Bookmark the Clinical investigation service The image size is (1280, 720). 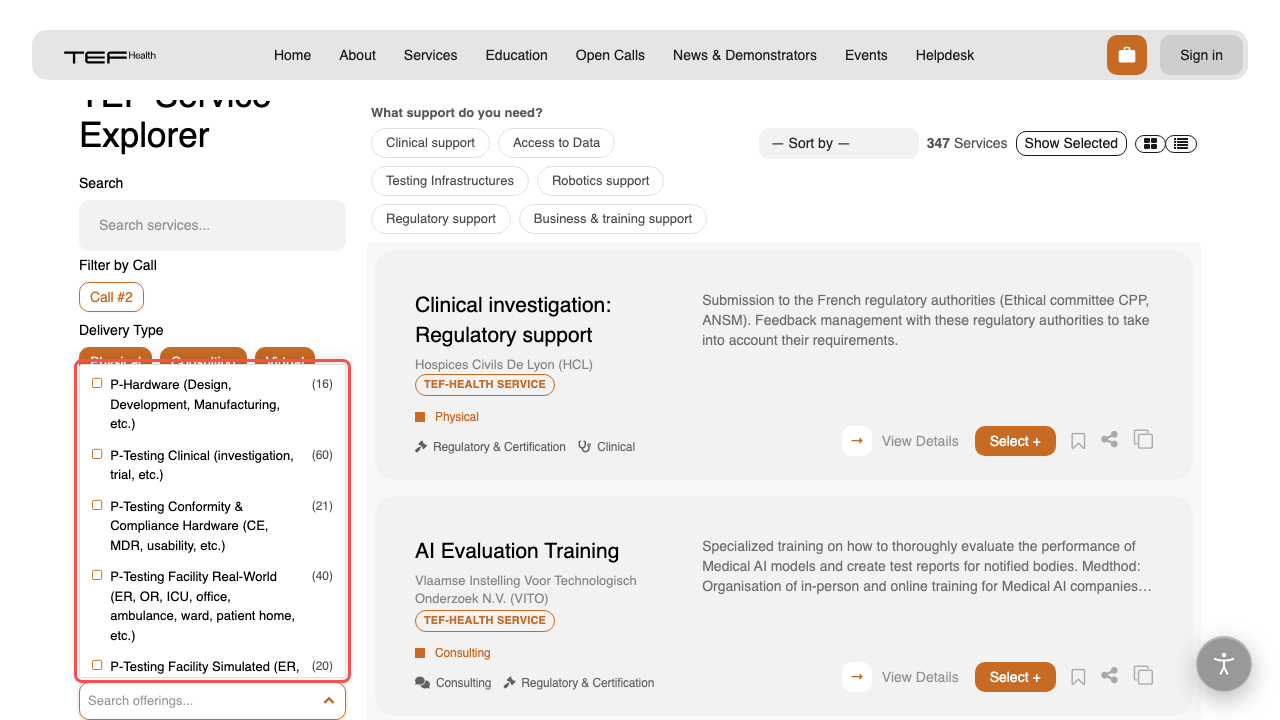pyautogui.click(x=1078, y=441)
